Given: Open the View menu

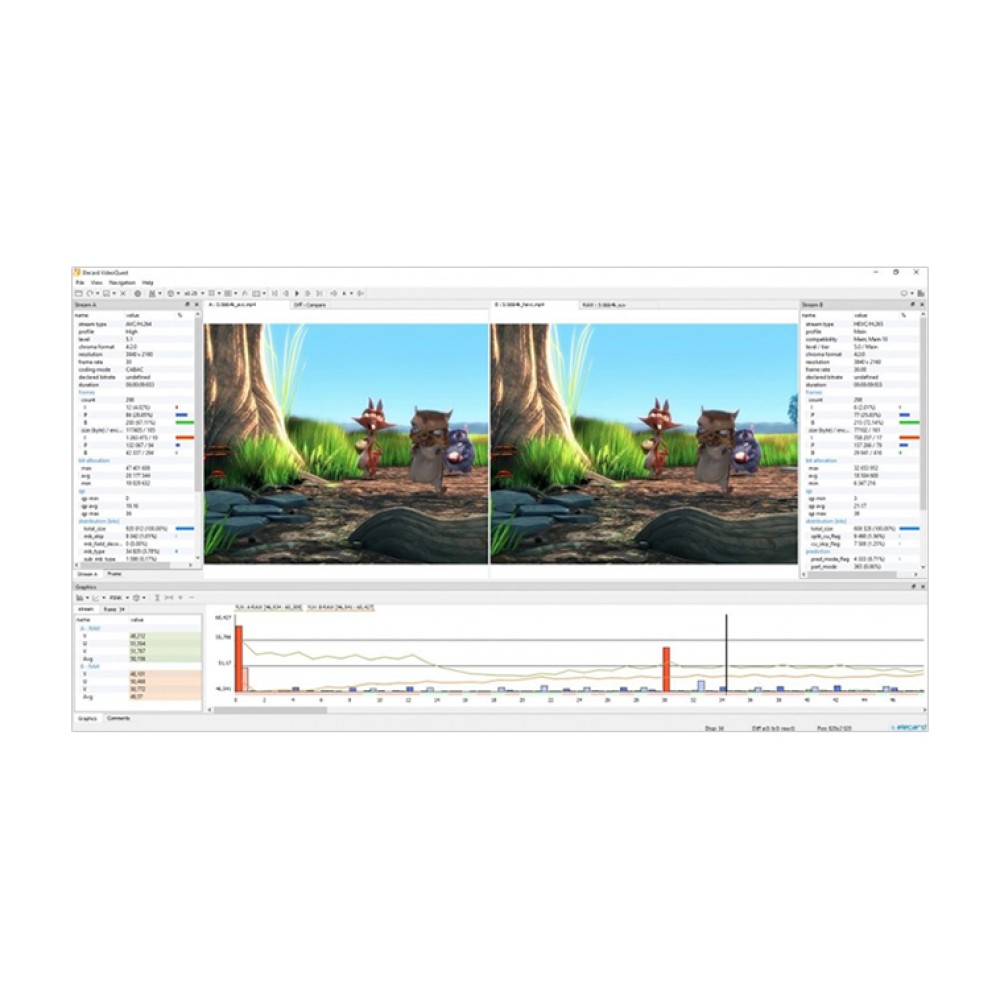Looking at the screenshot, I should pyautogui.click(x=96, y=283).
